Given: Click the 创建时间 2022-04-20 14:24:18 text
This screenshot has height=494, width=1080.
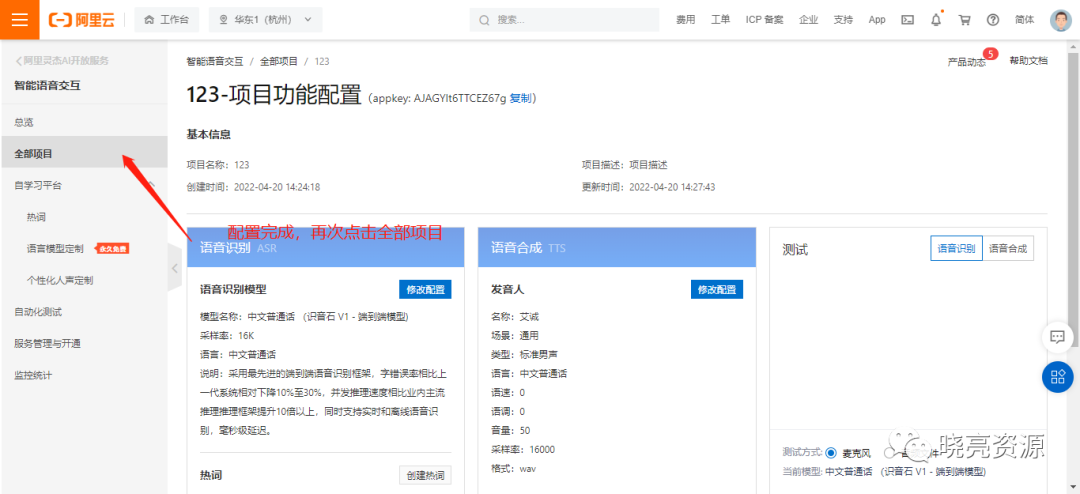Looking at the screenshot, I should click(x=253, y=187).
